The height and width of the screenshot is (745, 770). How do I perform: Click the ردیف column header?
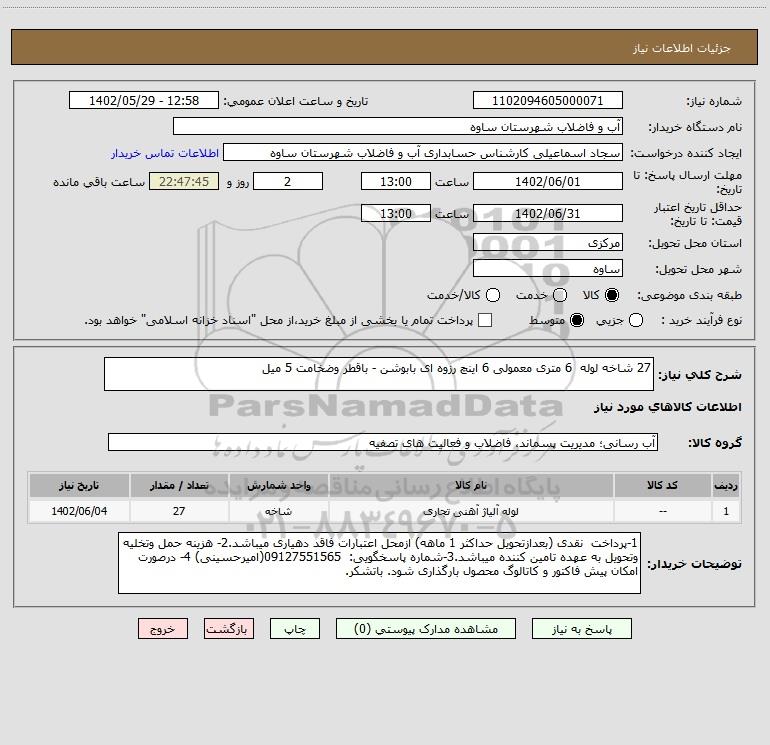pos(726,485)
